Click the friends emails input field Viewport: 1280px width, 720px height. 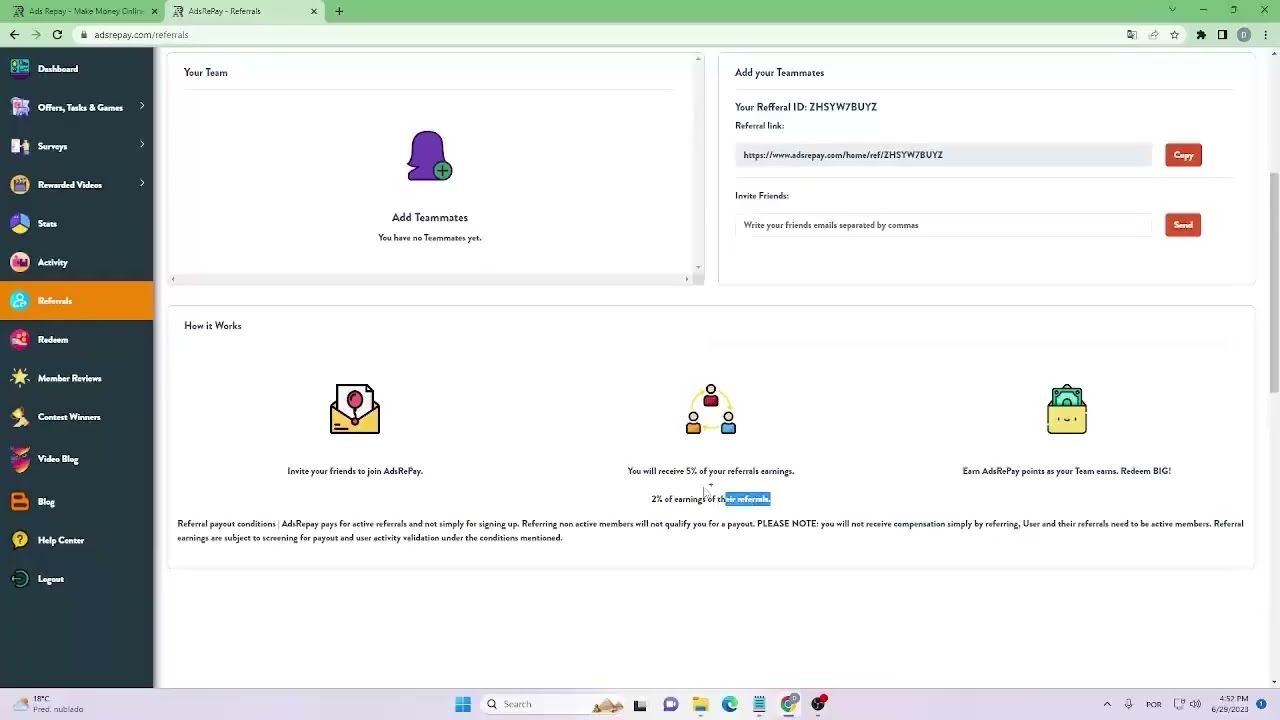click(943, 225)
